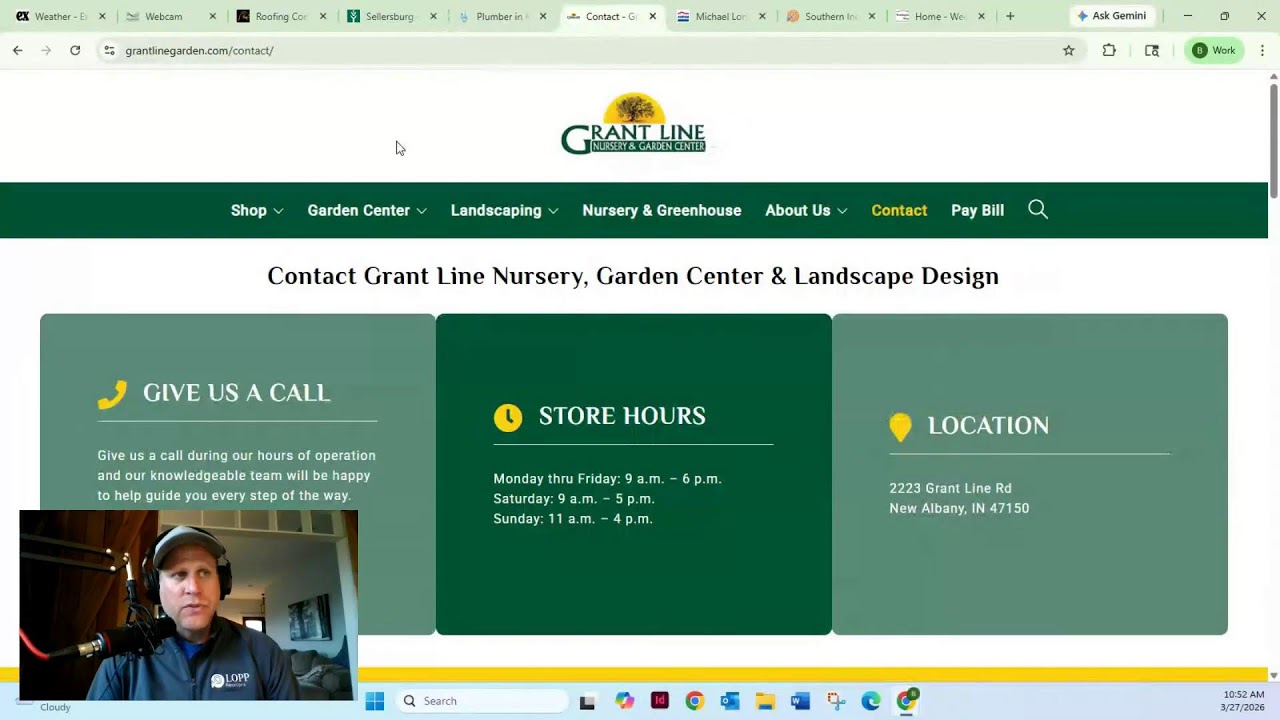1280x720 pixels.
Task: Click the yellow map pin icon
Action: click(x=900, y=427)
